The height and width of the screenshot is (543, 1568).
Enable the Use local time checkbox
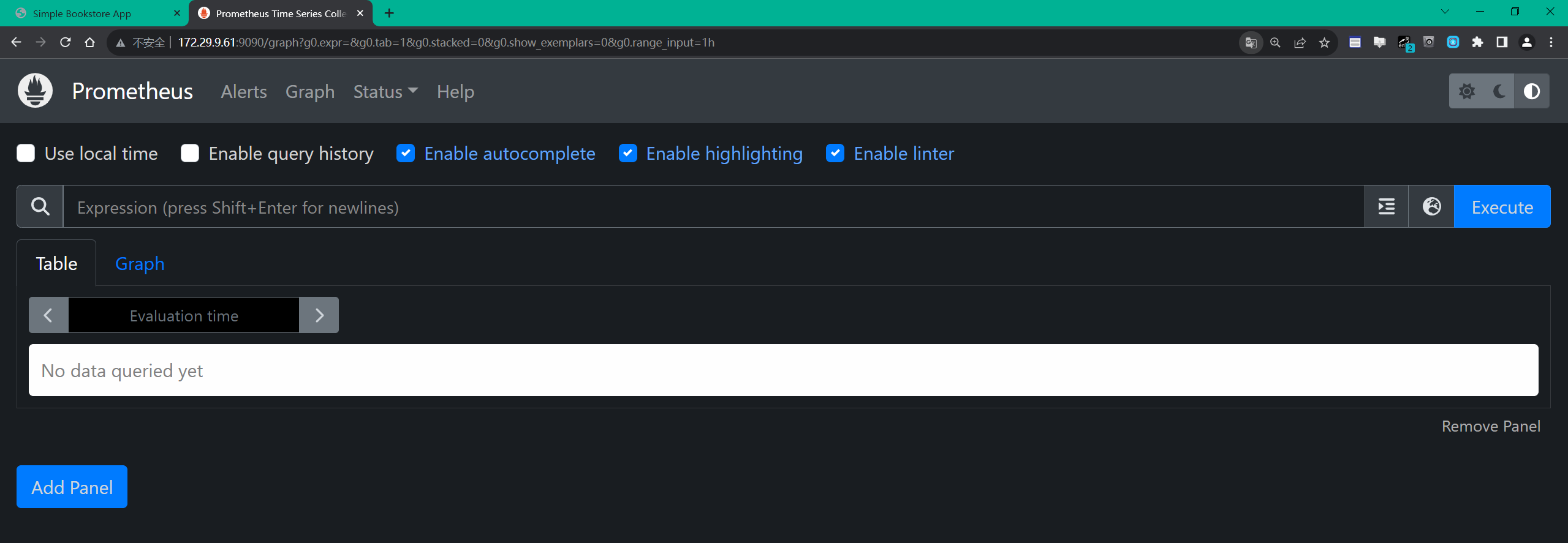pyautogui.click(x=26, y=153)
